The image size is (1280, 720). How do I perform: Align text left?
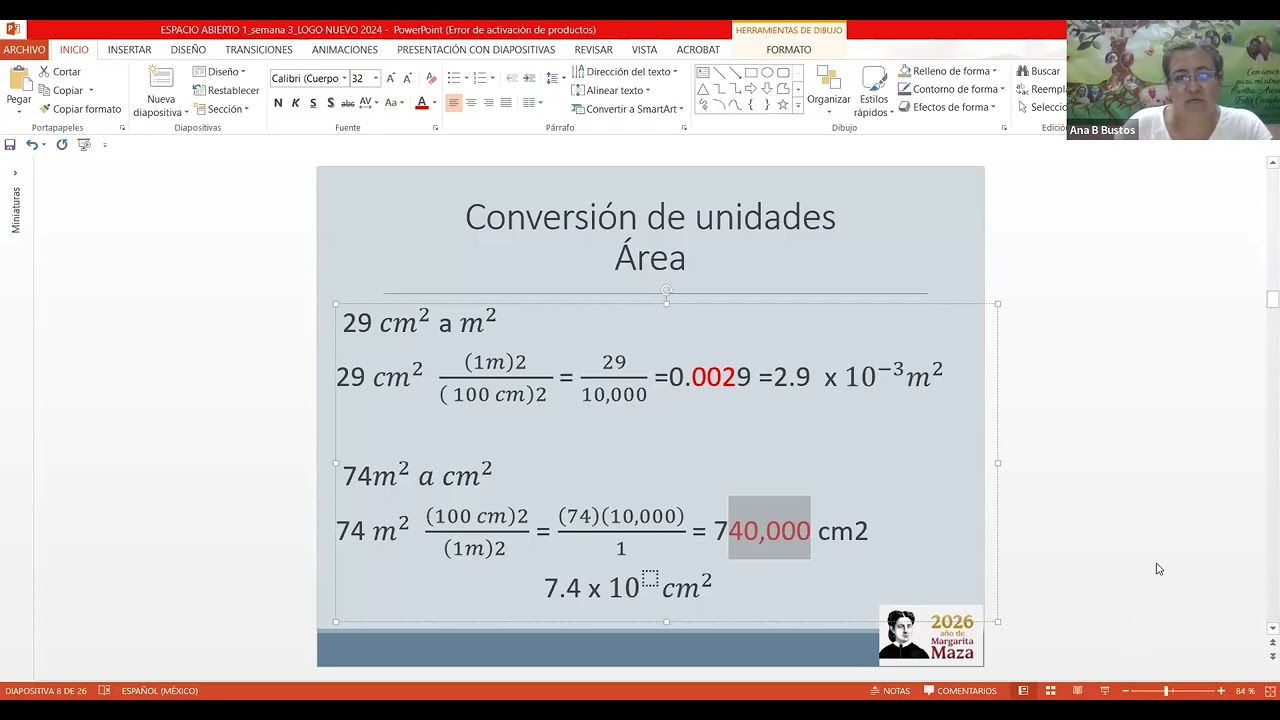454,103
